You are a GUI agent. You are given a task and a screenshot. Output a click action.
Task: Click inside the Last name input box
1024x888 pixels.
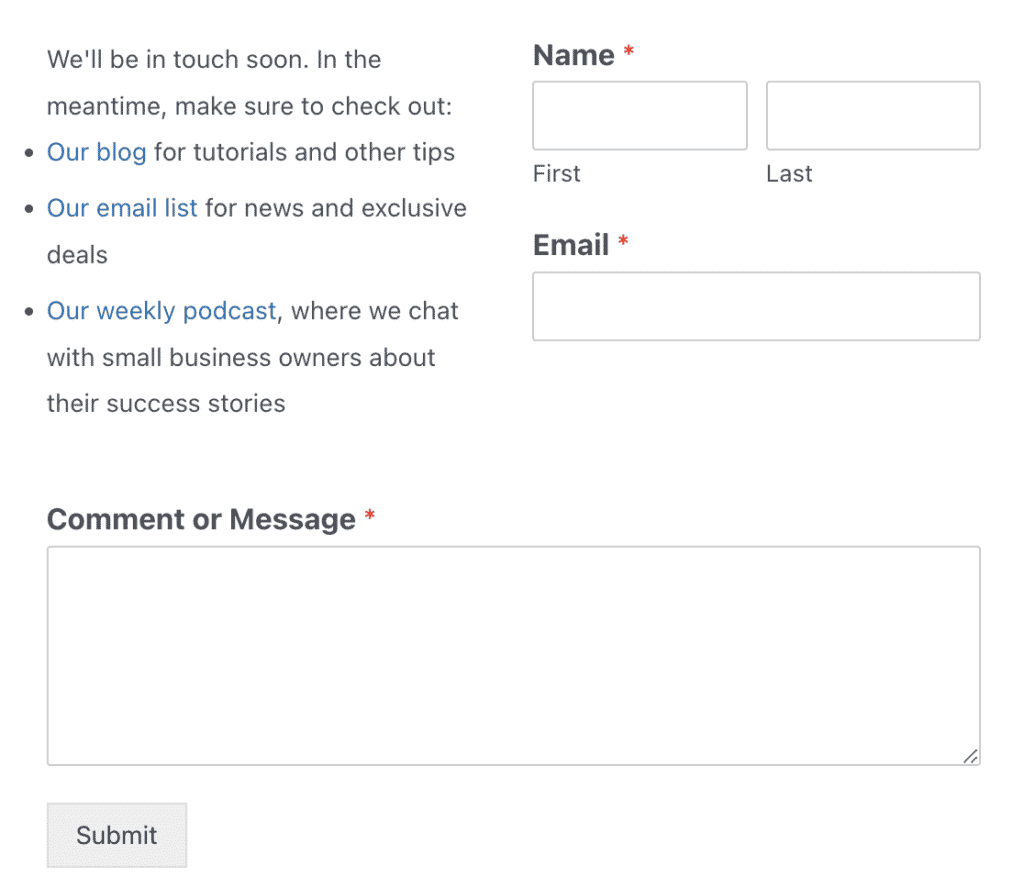(871, 115)
